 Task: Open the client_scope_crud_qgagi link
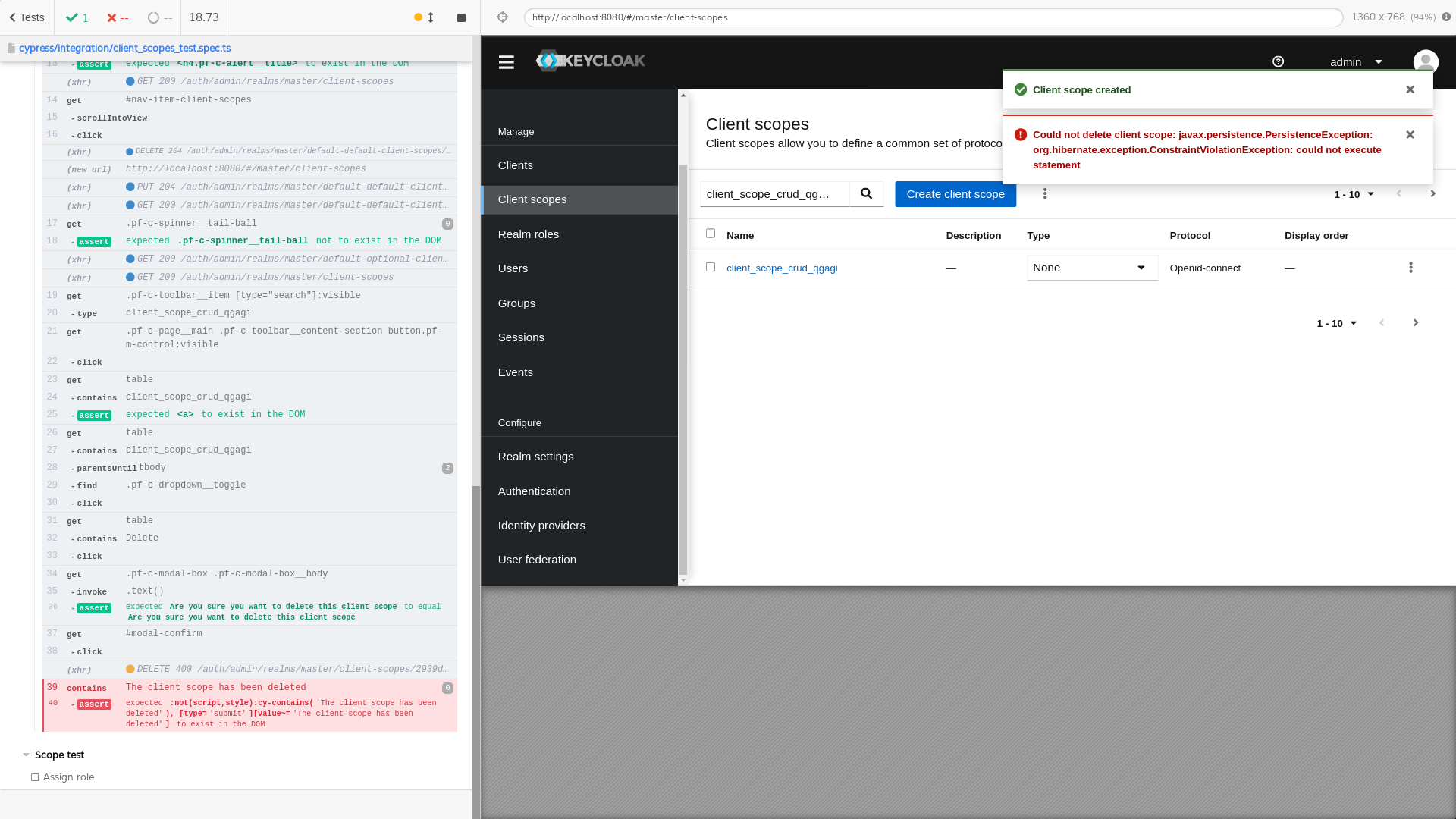781,268
